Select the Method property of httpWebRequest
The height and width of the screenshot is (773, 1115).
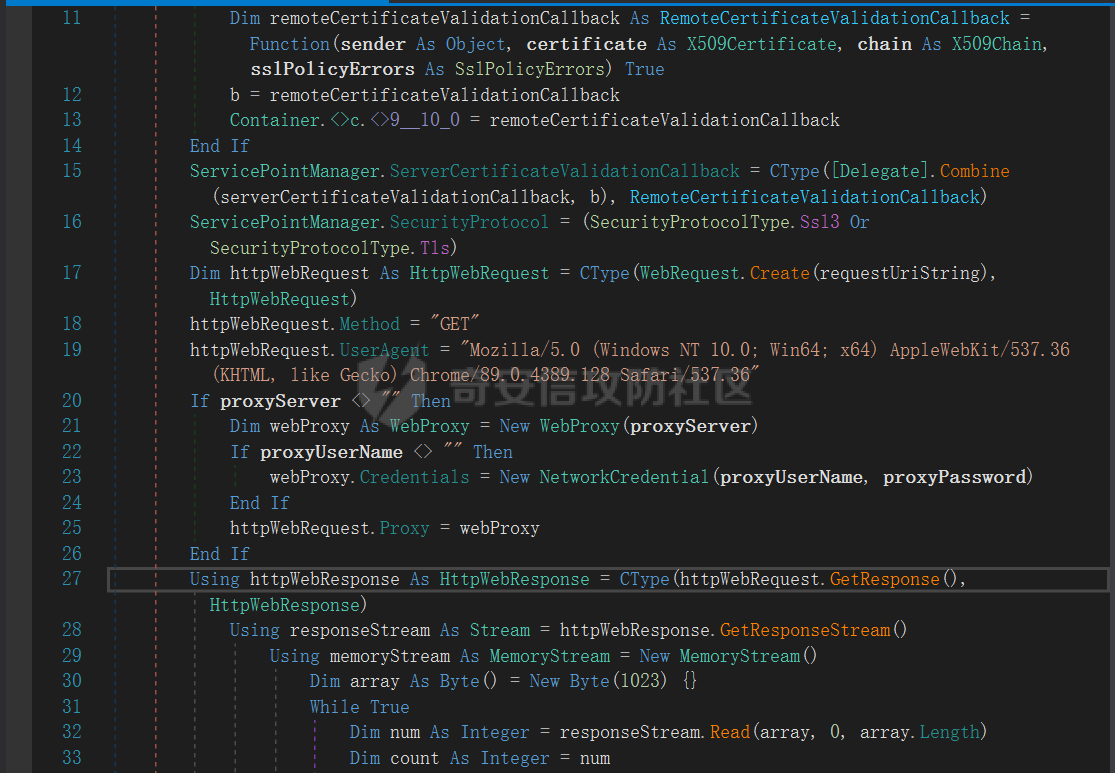coord(369,324)
